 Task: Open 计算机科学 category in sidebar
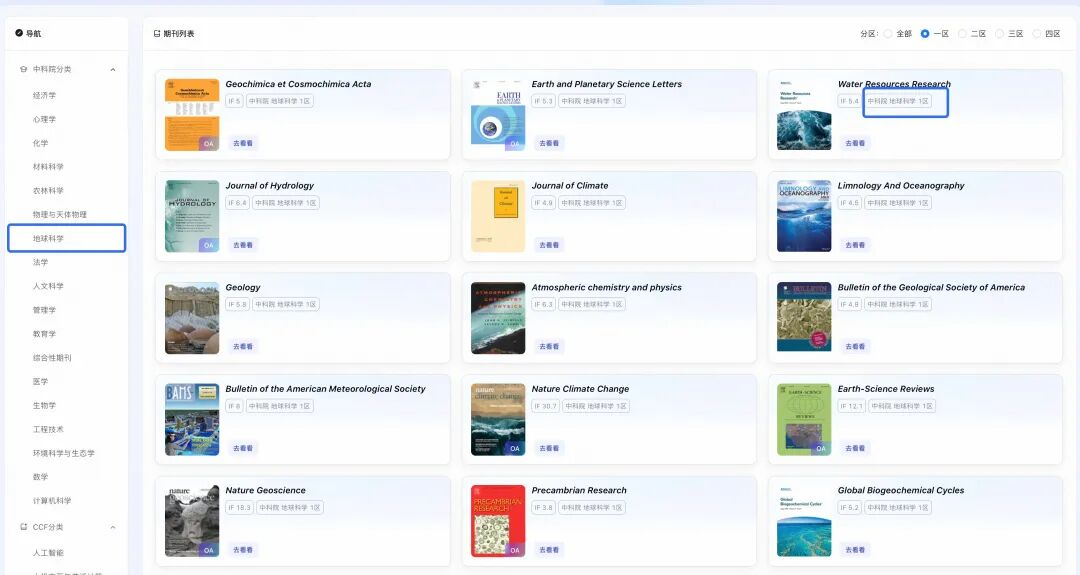point(52,501)
